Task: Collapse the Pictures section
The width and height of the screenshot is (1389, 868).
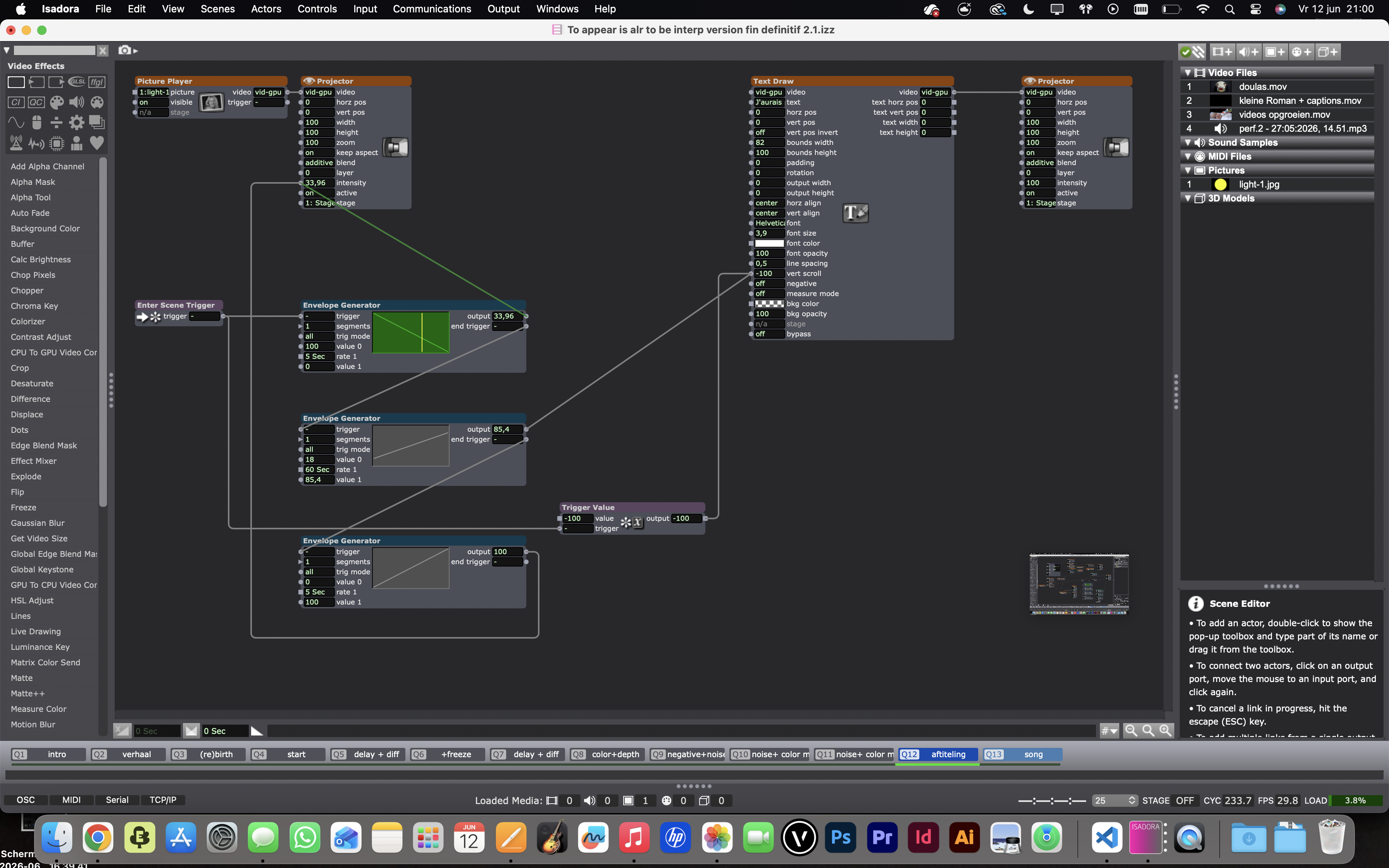Action: 1187,170
